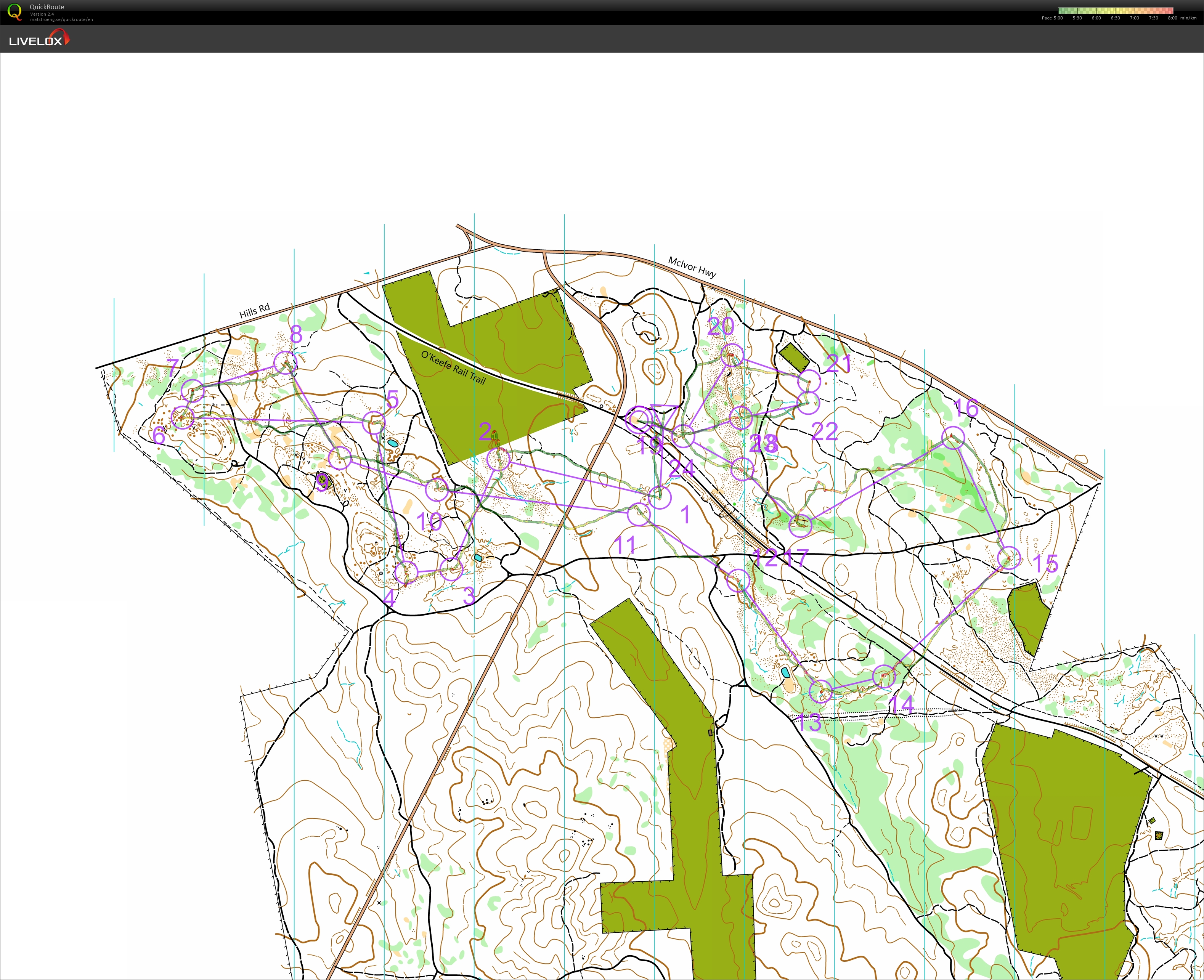Screen dimensions: 1204x980
Task: Select control circle number 2
Action: click(499, 460)
